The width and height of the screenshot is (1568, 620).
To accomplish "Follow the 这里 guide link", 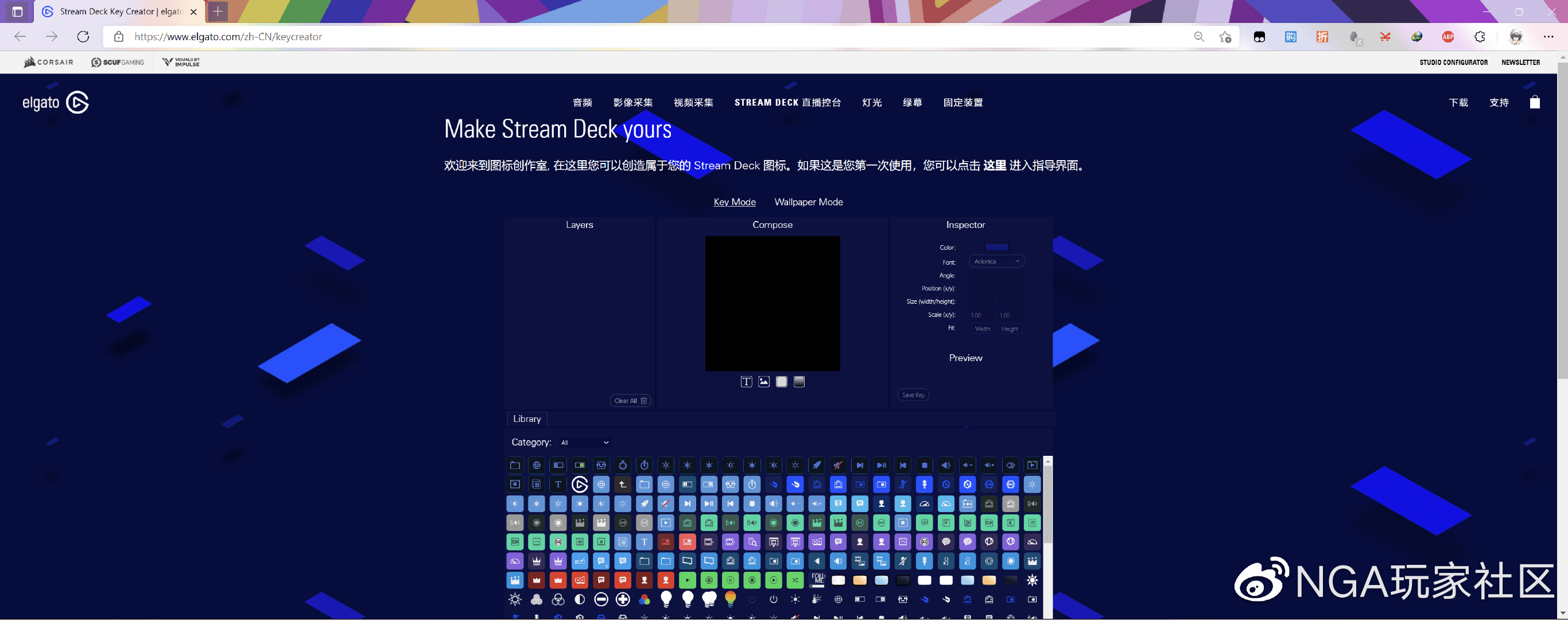I will coord(995,166).
